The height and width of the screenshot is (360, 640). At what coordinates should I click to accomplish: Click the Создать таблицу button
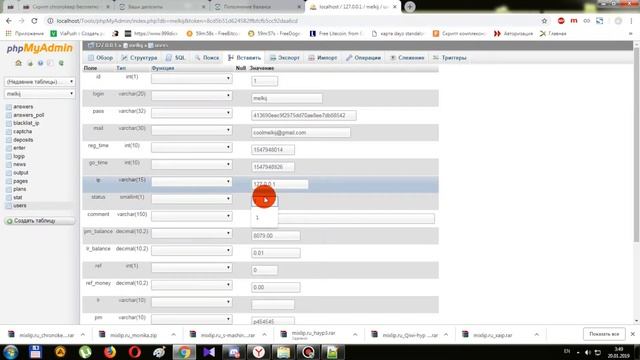click(40, 221)
